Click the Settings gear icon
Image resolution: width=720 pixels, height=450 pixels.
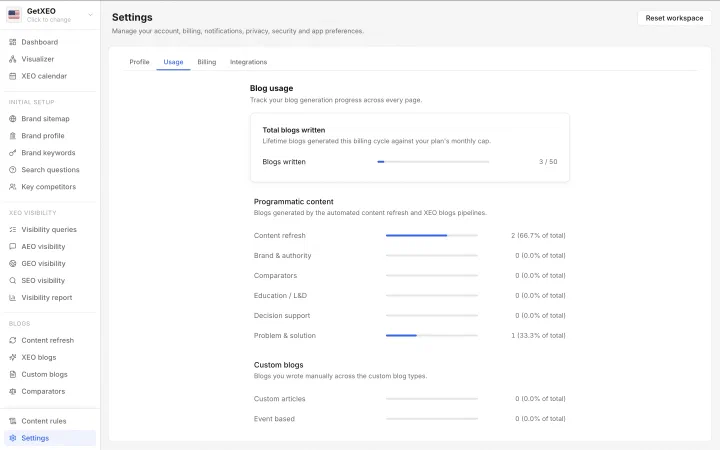12,438
